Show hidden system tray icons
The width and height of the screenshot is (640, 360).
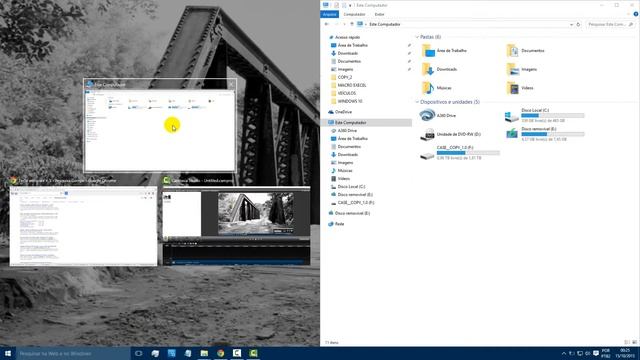(564, 353)
